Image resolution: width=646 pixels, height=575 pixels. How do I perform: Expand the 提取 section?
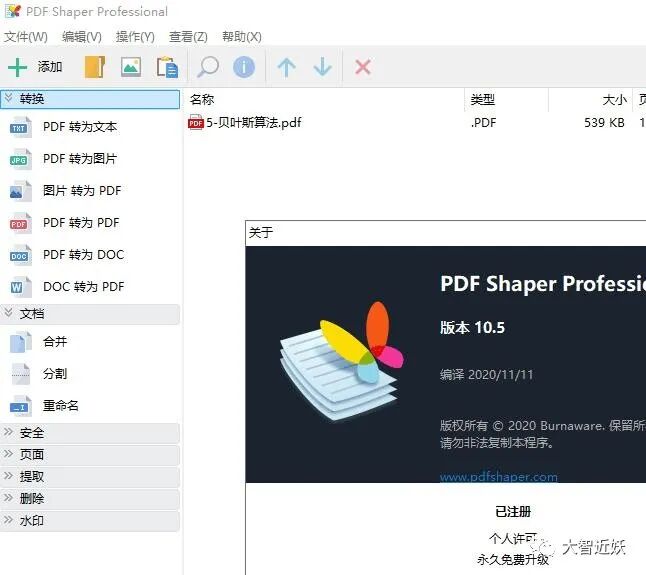90,477
